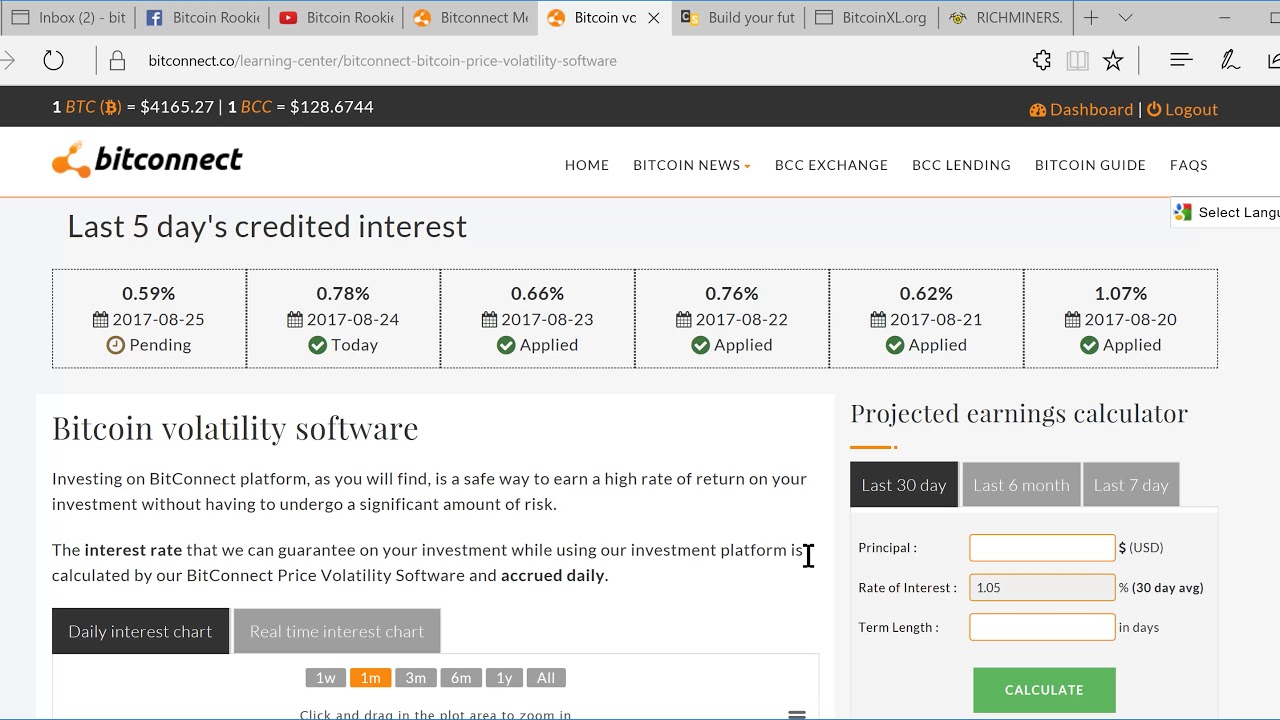This screenshot has height=720, width=1280.
Task: Click the Dashboard gauge icon
Action: point(1037,110)
